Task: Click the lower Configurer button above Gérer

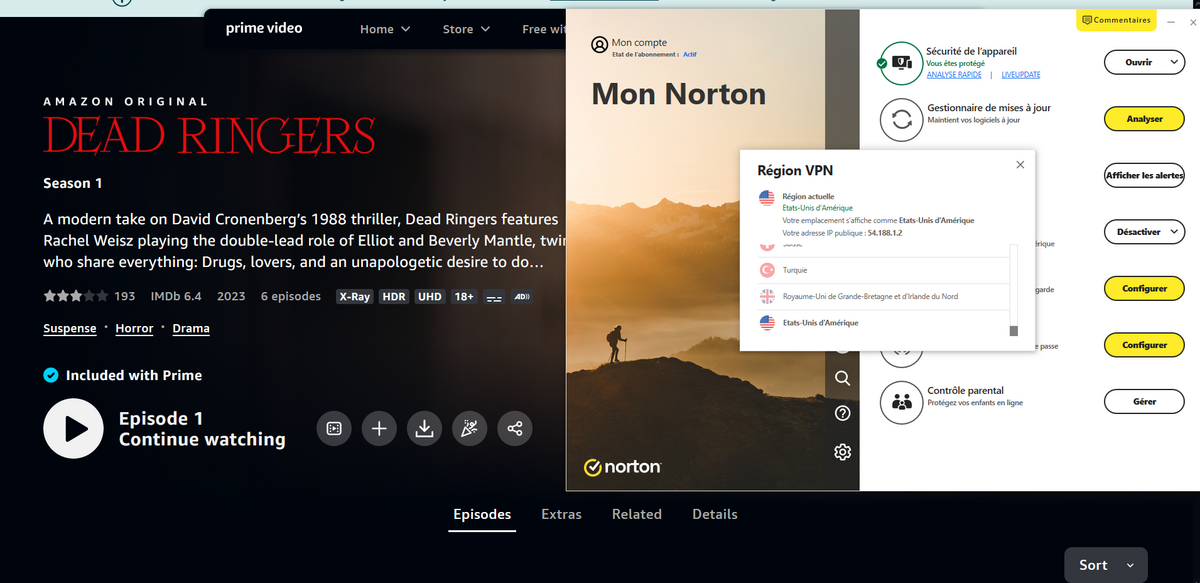Action: [1144, 345]
